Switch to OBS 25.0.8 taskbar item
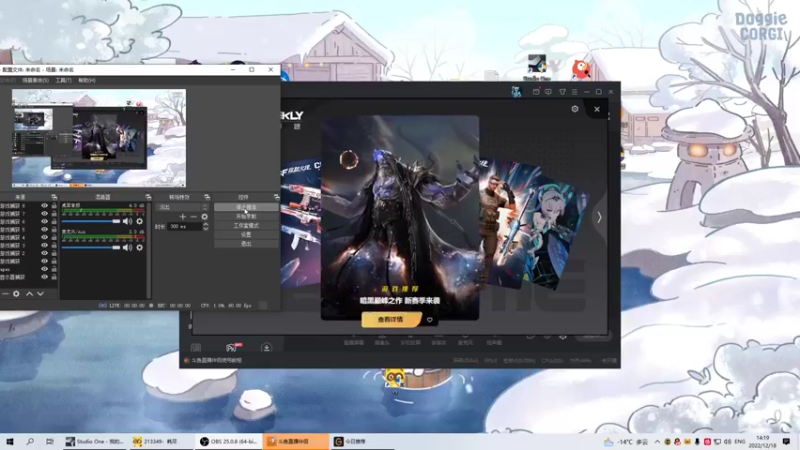Viewport: 800px width, 450px height. point(229,442)
